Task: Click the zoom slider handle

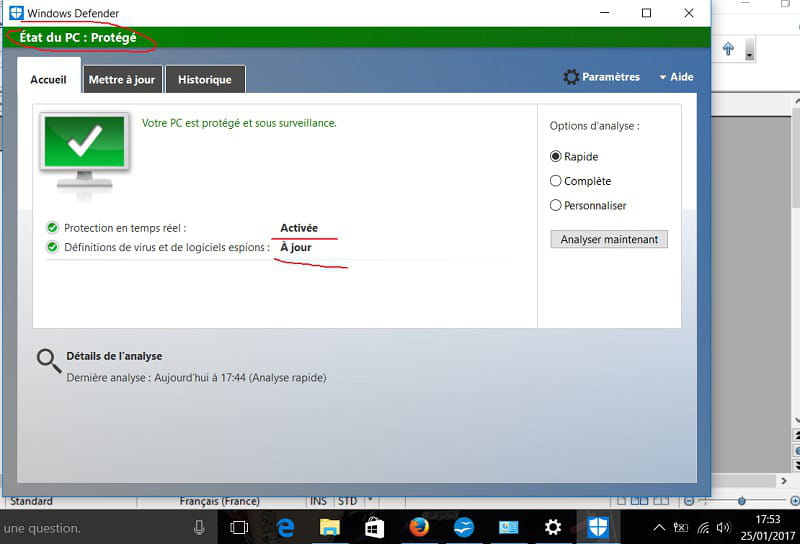Action: (x=742, y=501)
